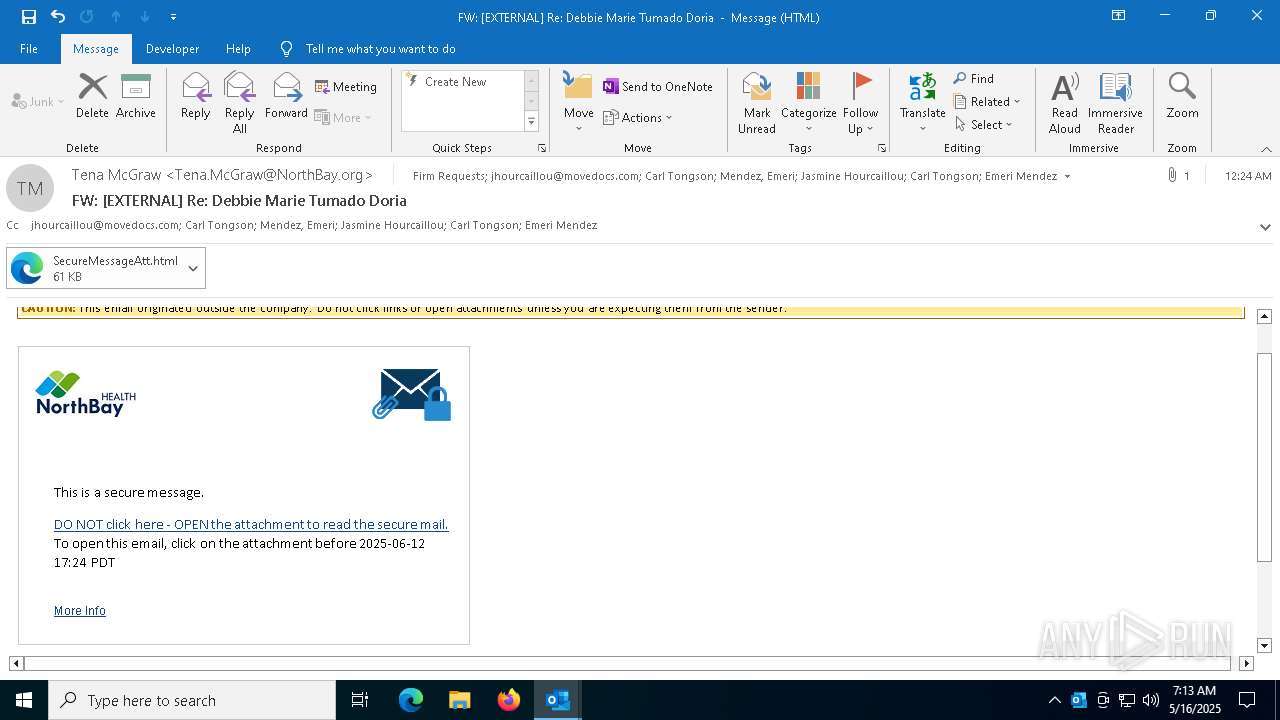Open Immersive Reader
The width and height of the screenshot is (1280, 720).
(1116, 102)
